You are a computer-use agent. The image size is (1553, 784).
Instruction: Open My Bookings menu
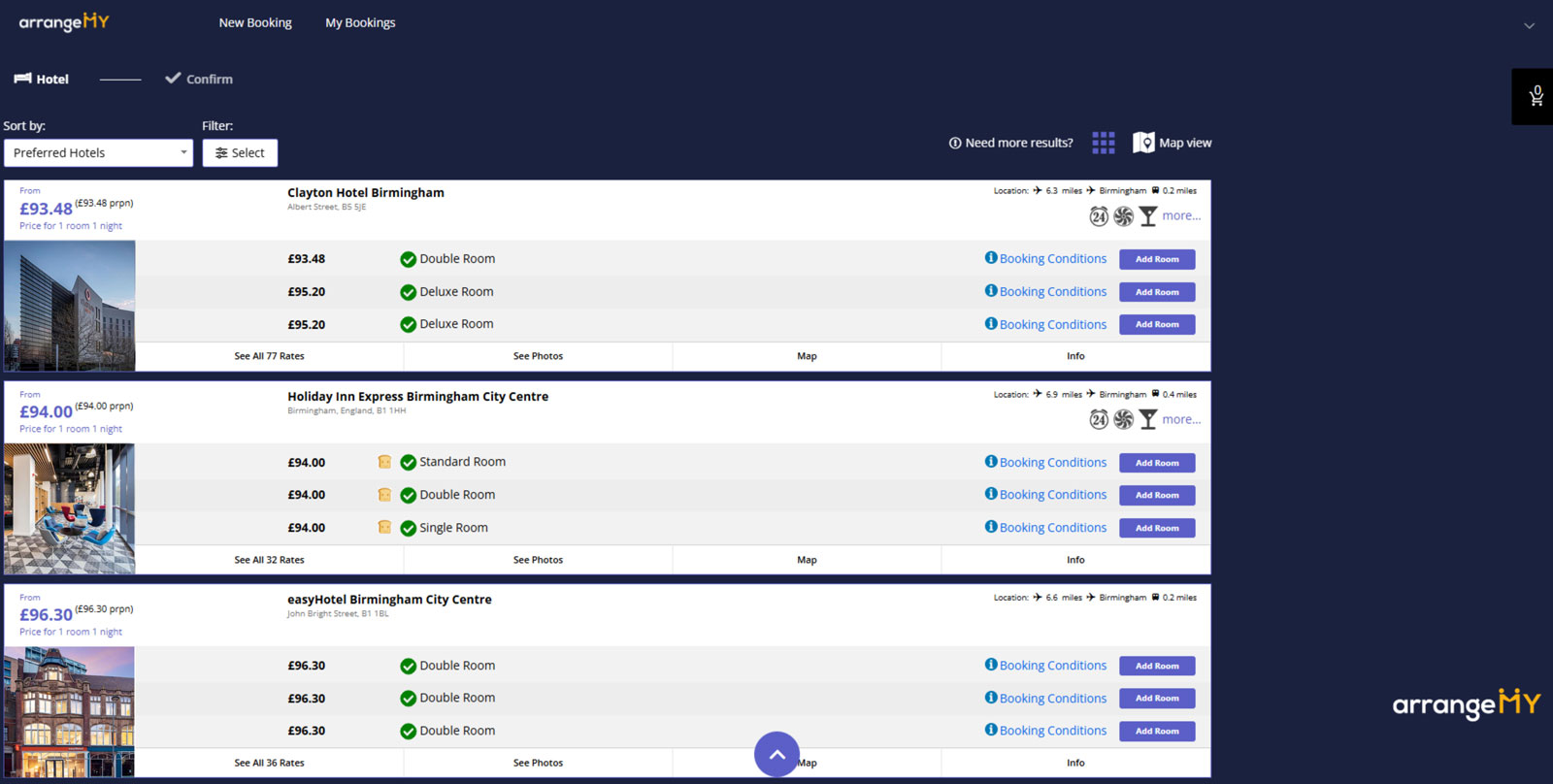pos(360,22)
